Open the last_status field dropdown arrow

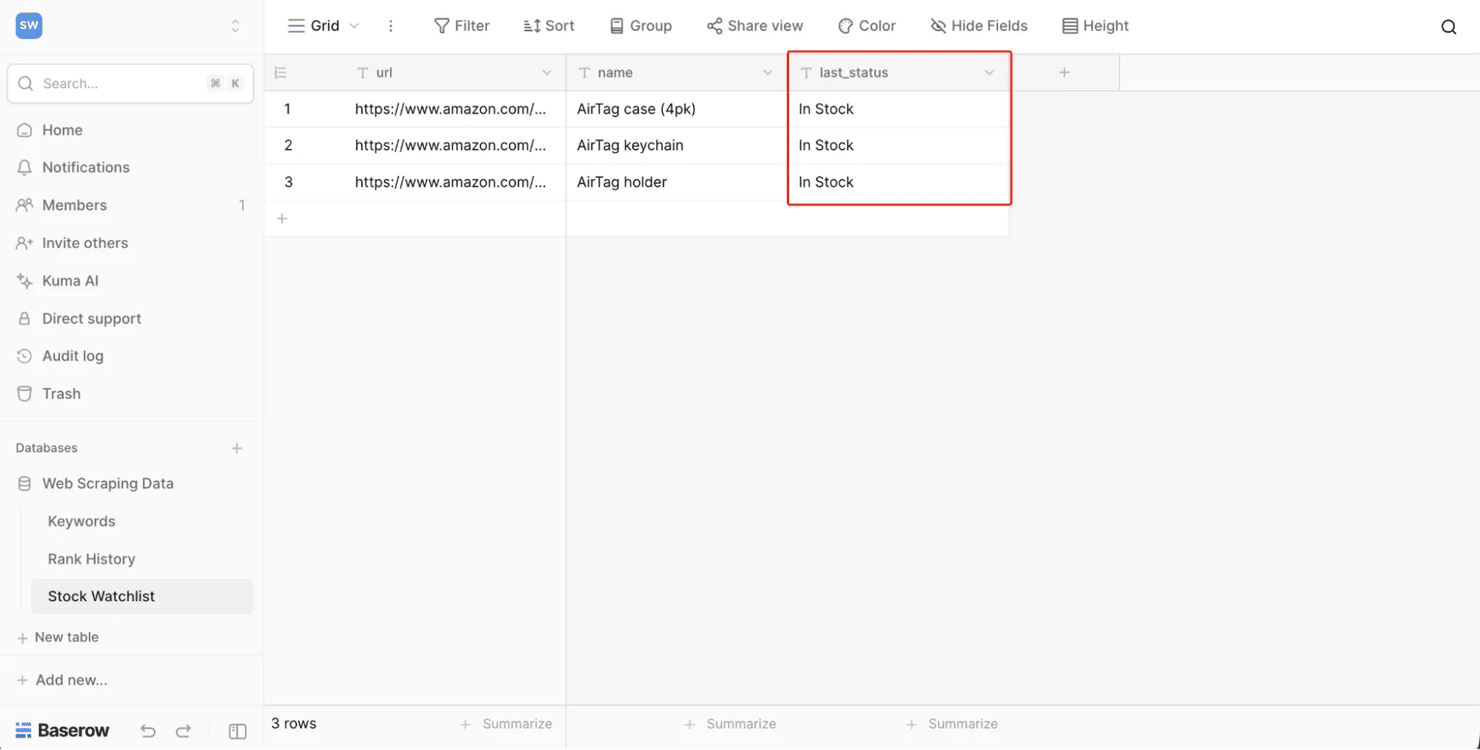[x=989, y=73]
